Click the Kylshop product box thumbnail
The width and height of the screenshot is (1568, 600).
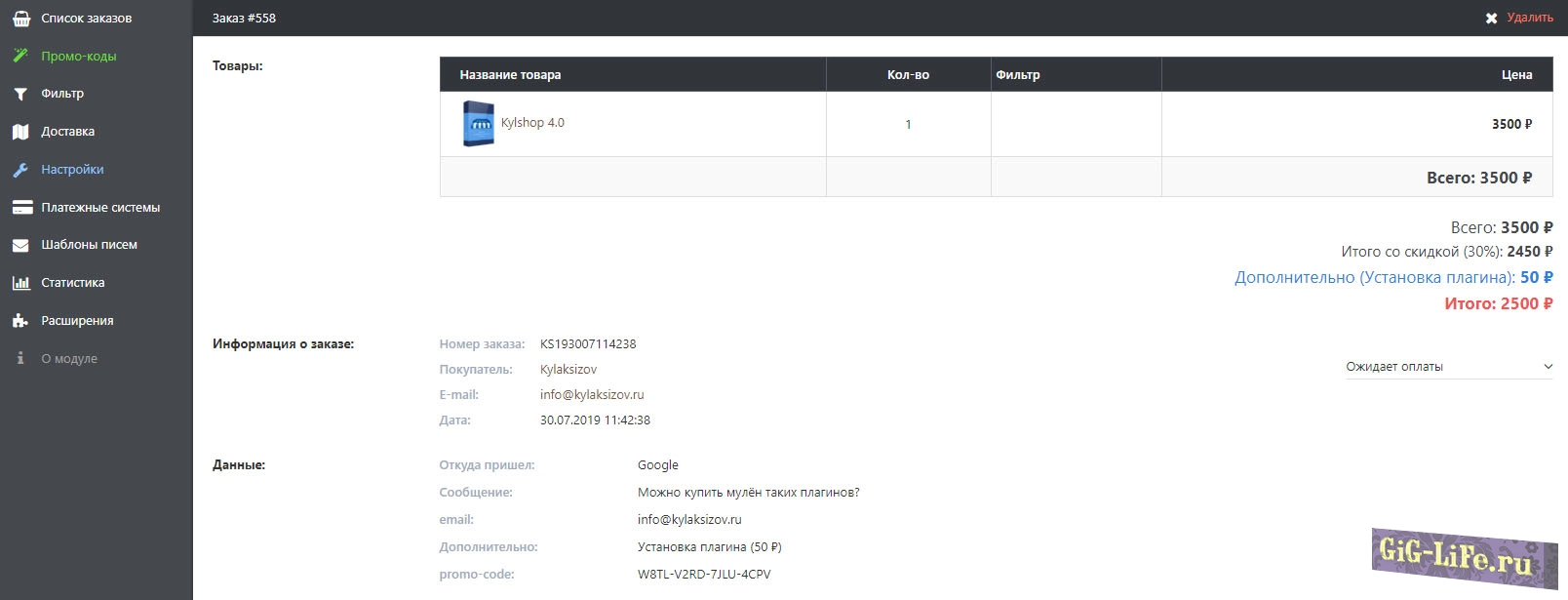coord(478,124)
